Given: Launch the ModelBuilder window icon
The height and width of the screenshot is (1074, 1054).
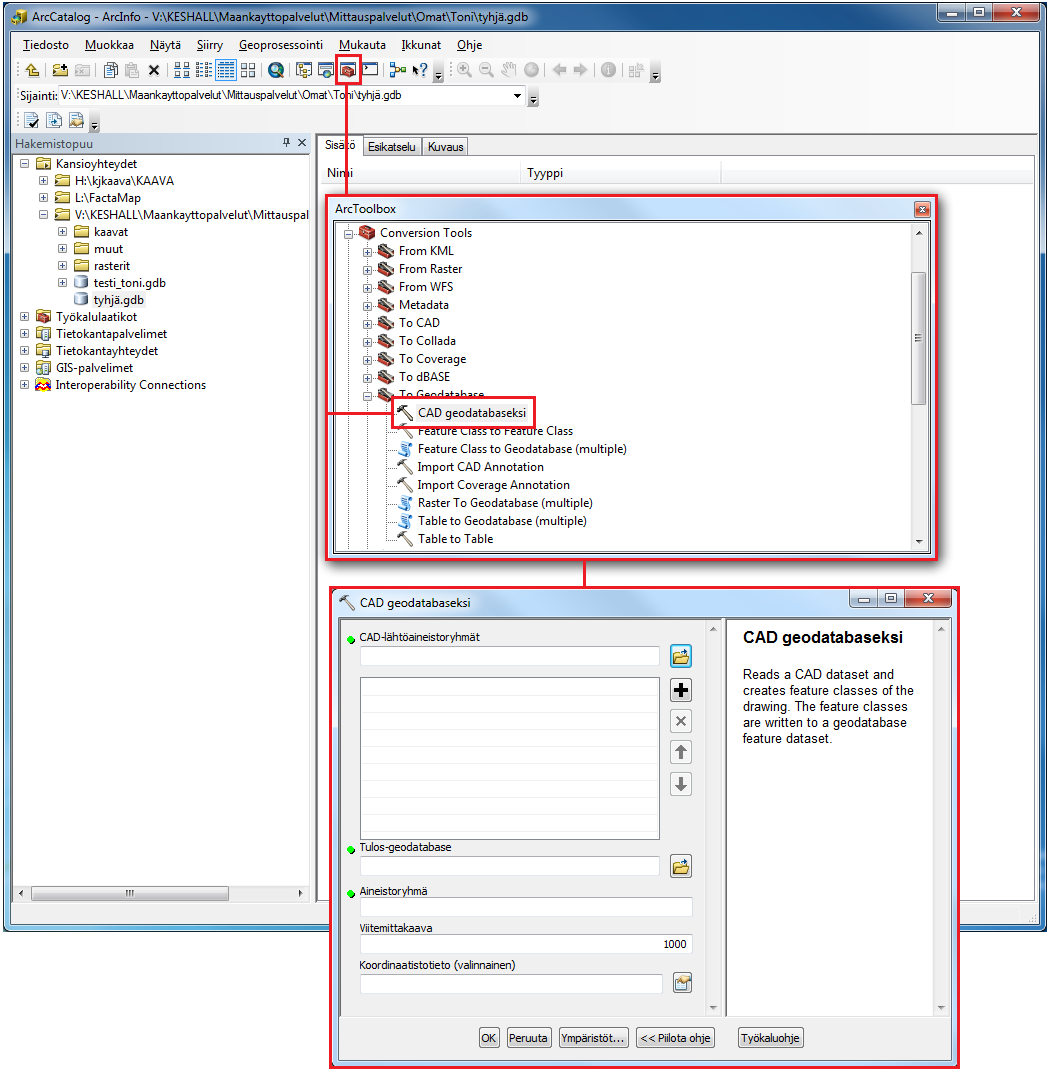Looking at the screenshot, I should click(398, 70).
